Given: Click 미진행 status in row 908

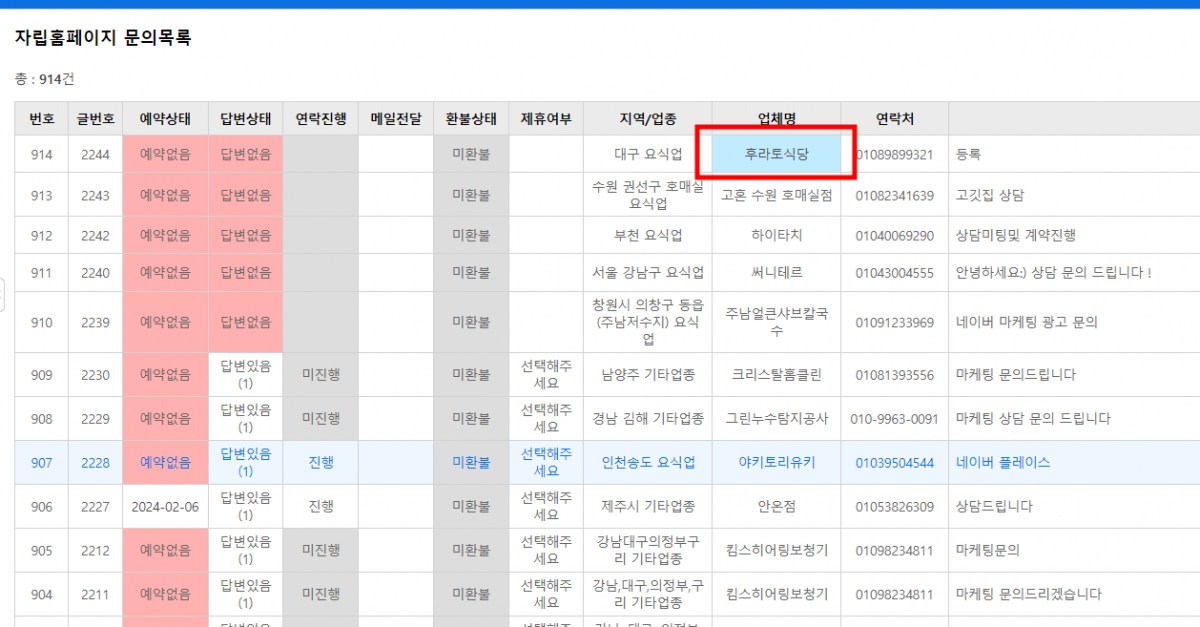Looking at the screenshot, I should click(321, 419).
